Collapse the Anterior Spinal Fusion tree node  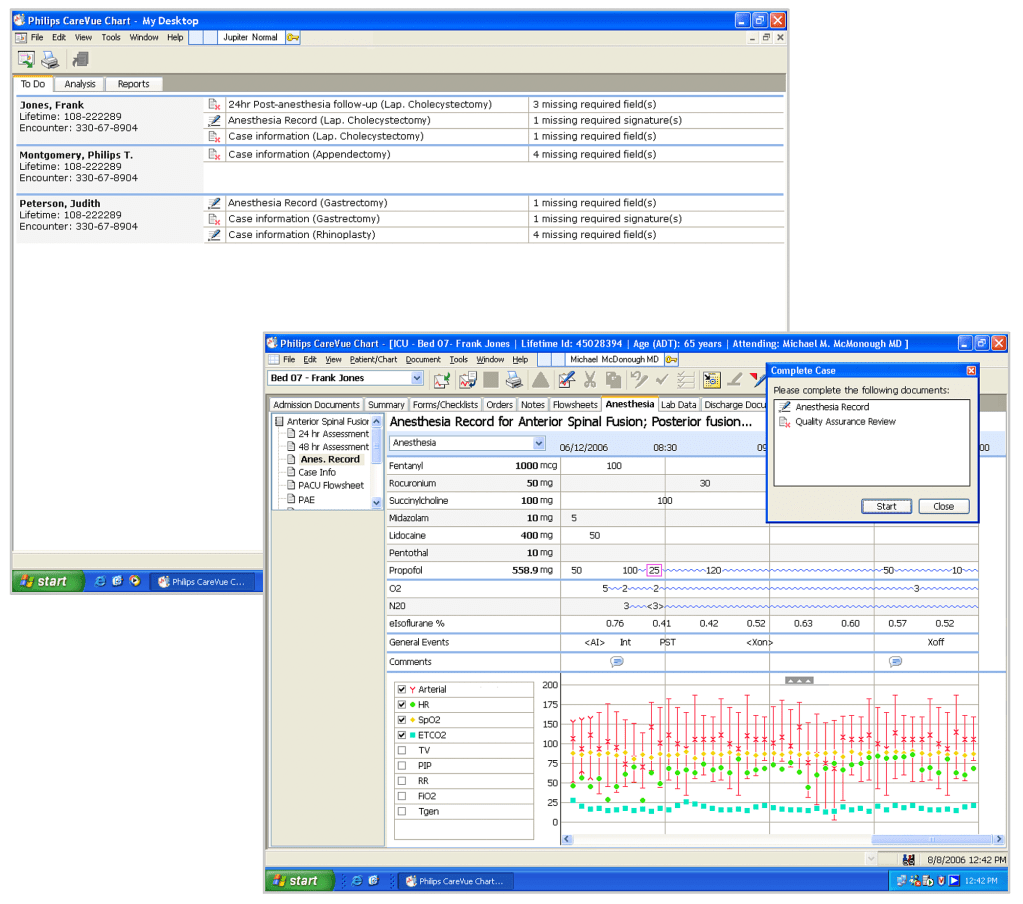coord(279,422)
